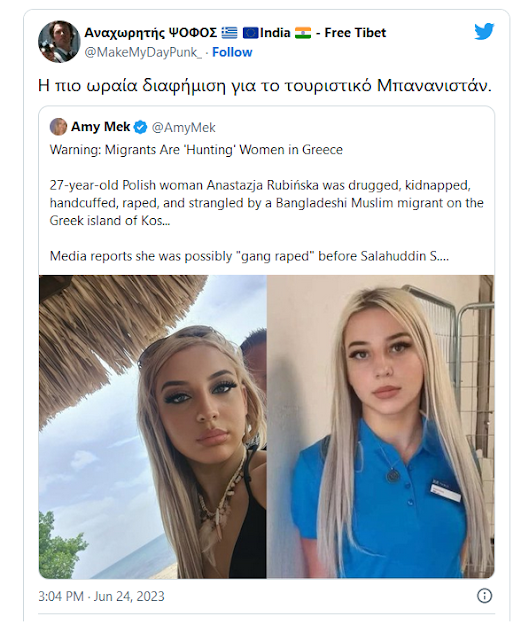This screenshot has height=640, width=521.
Task: Open the right blue polo shirt photo
Action: (x=381, y=427)
